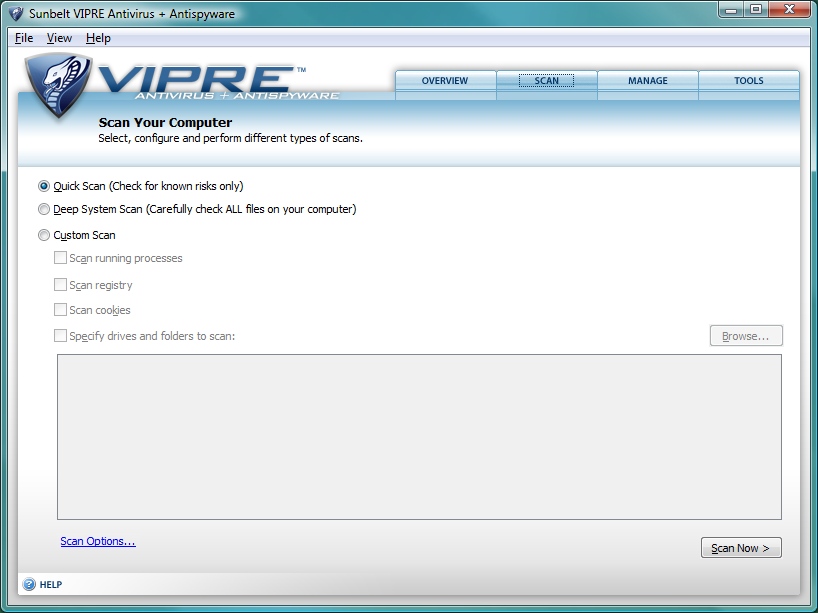
Task: Open the Scan Options link
Action: [x=98, y=542]
